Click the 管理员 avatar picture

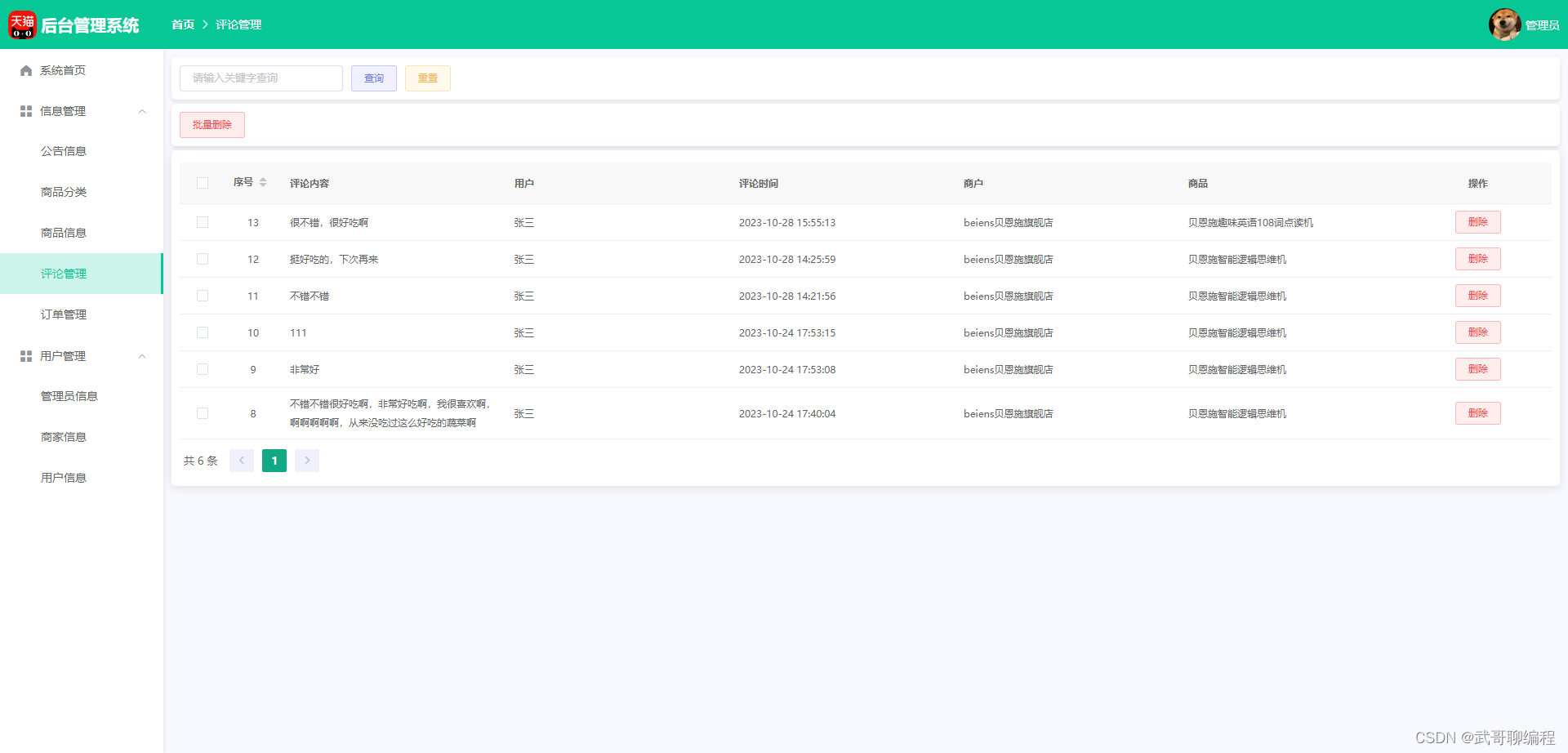[1505, 24]
